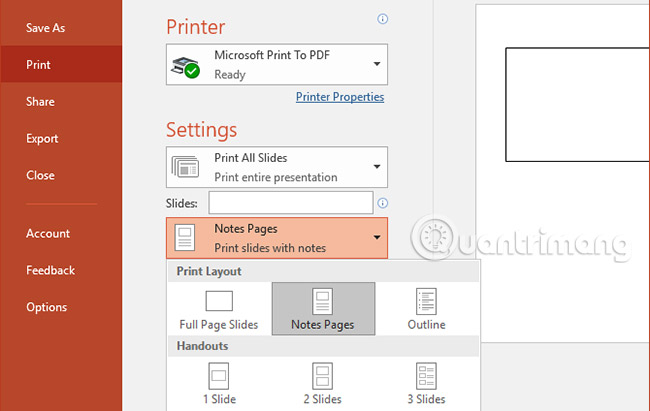Image resolution: width=650 pixels, height=411 pixels.
Task: Open the Feedback page
Action: (51, 270)
